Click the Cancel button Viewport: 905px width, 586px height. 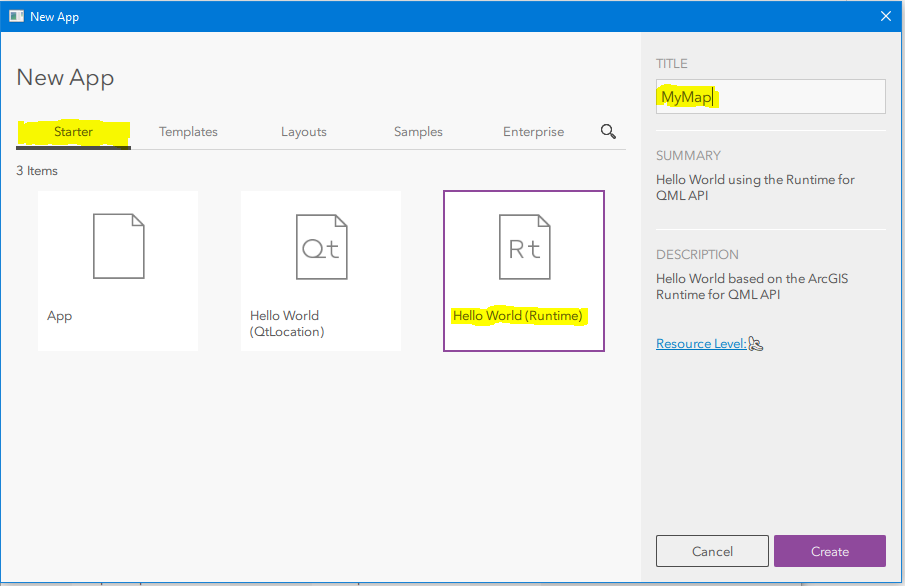point(712,551)
